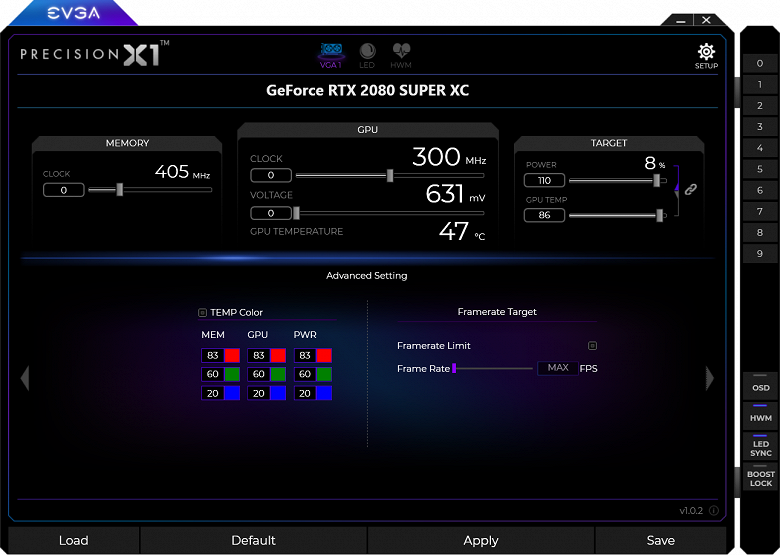780x555 pixels.
Task: Click the memory clock offset input field
Action: pos(64,190)
